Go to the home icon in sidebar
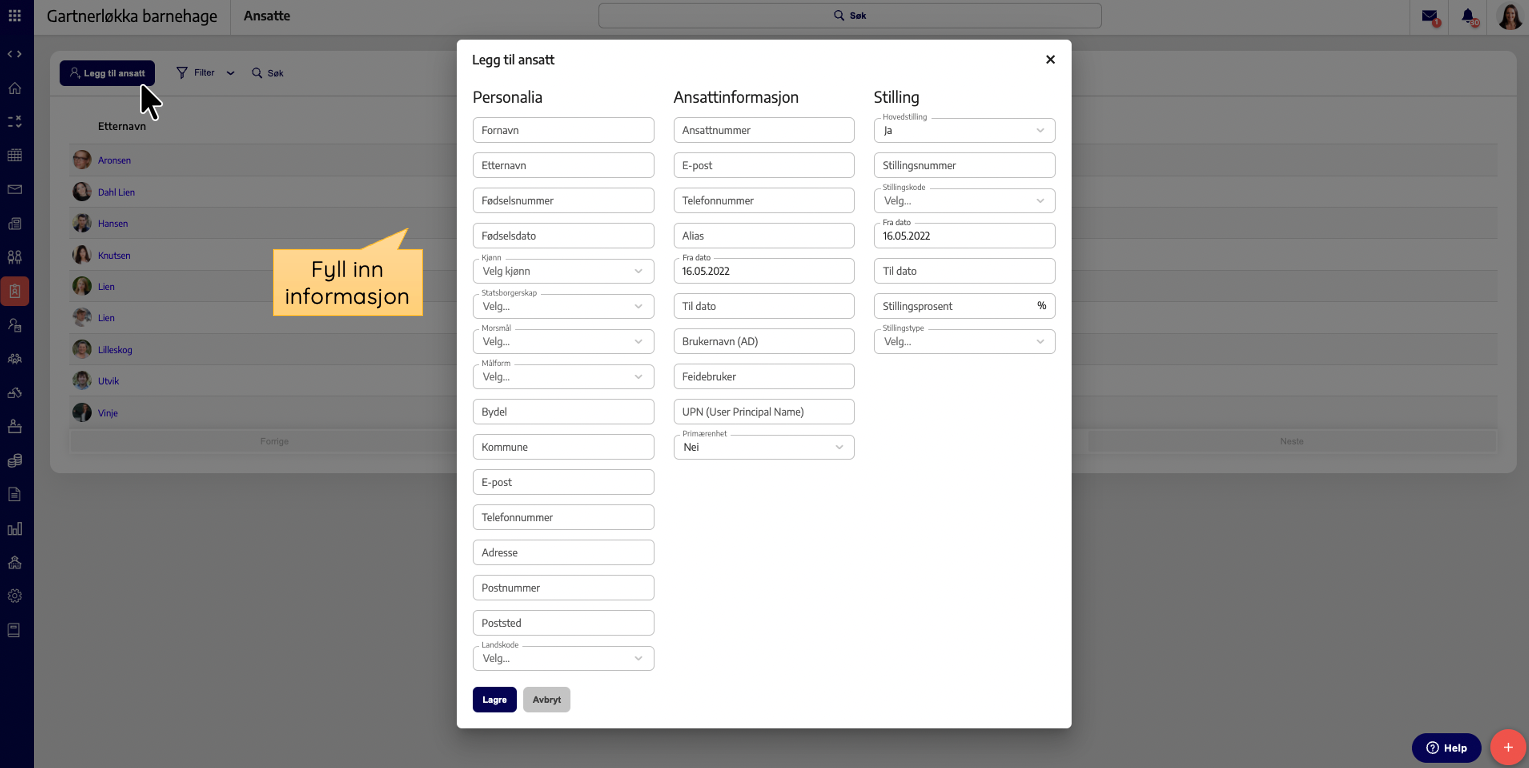 tap(15, 88)
